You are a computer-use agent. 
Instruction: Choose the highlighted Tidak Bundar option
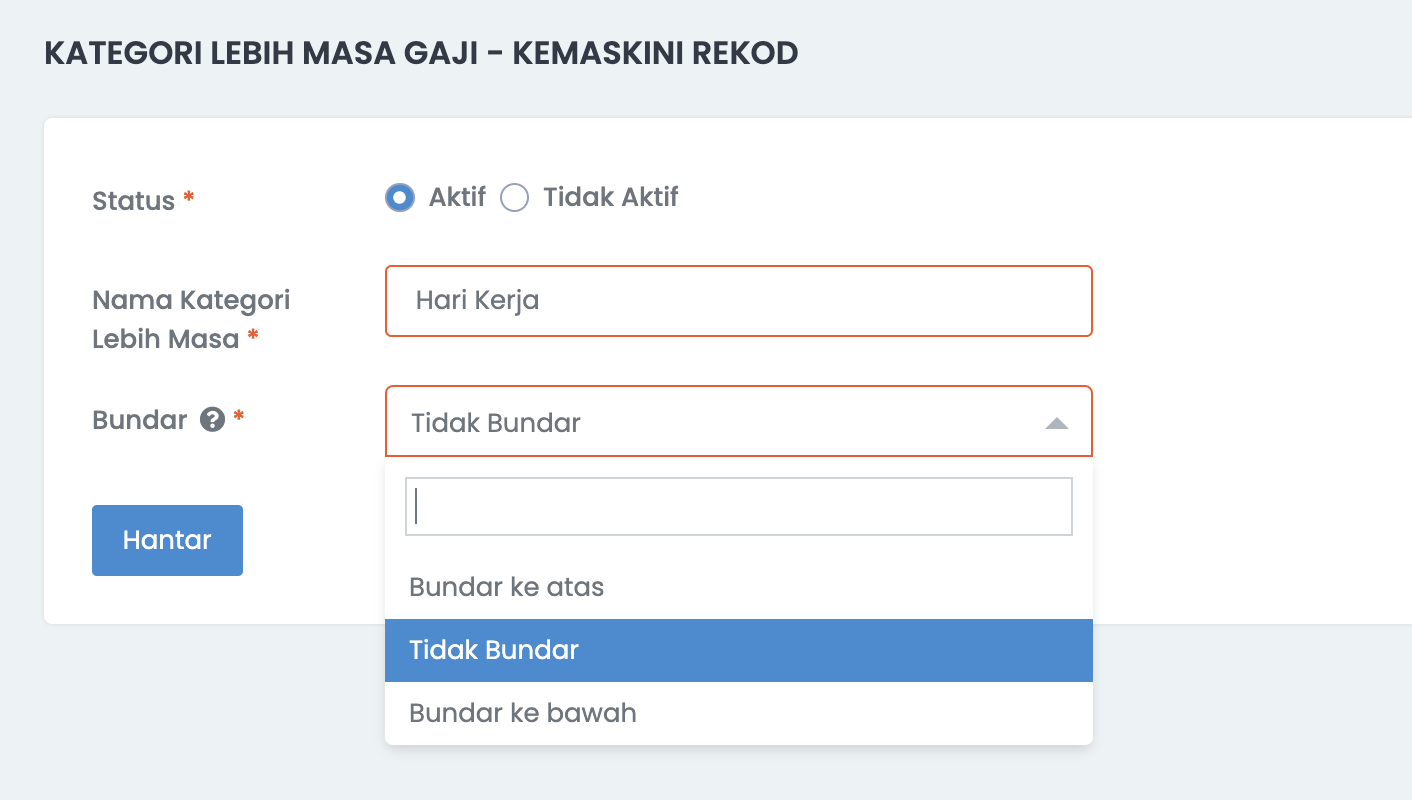(739, 650)
